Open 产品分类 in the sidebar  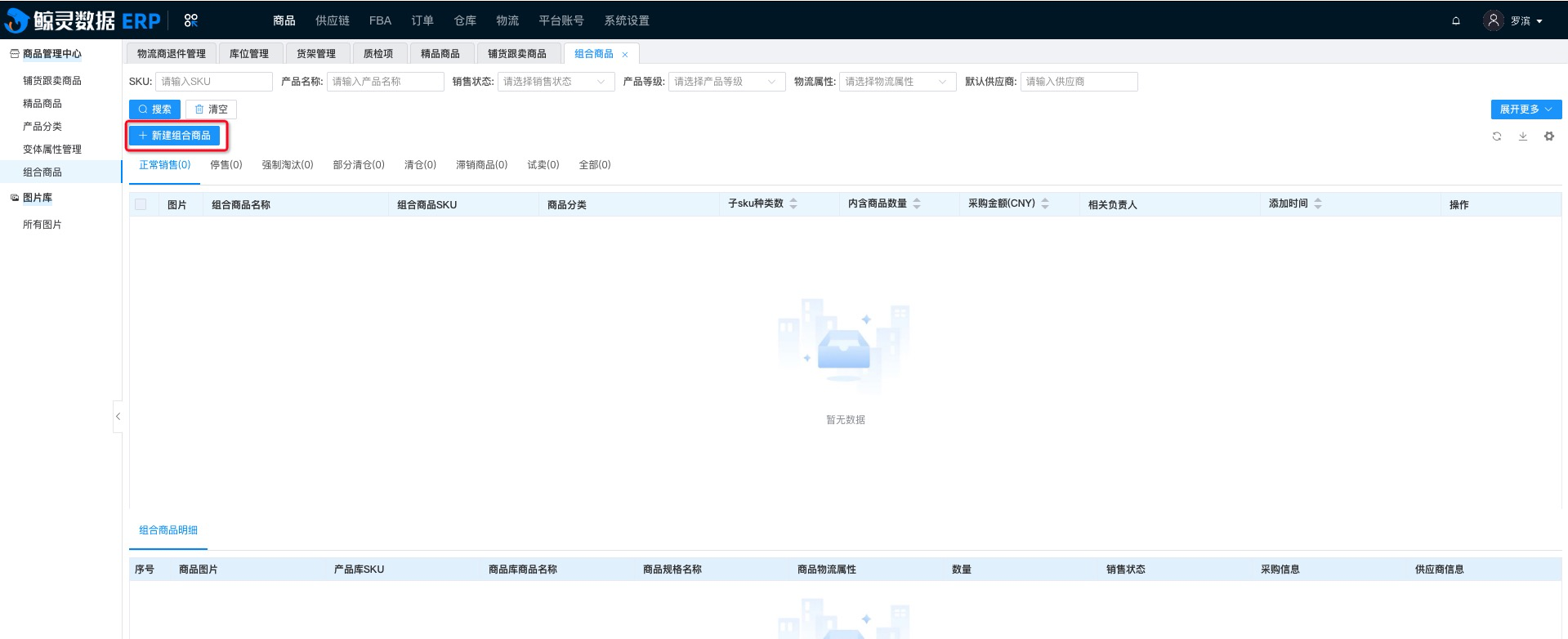click(42, 127)
